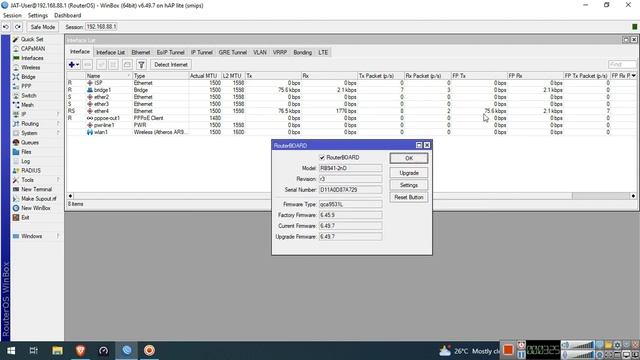The height and width of the screenshot is (360, 640).
Task: Open the Wireless menu
Action: (31, 67)
